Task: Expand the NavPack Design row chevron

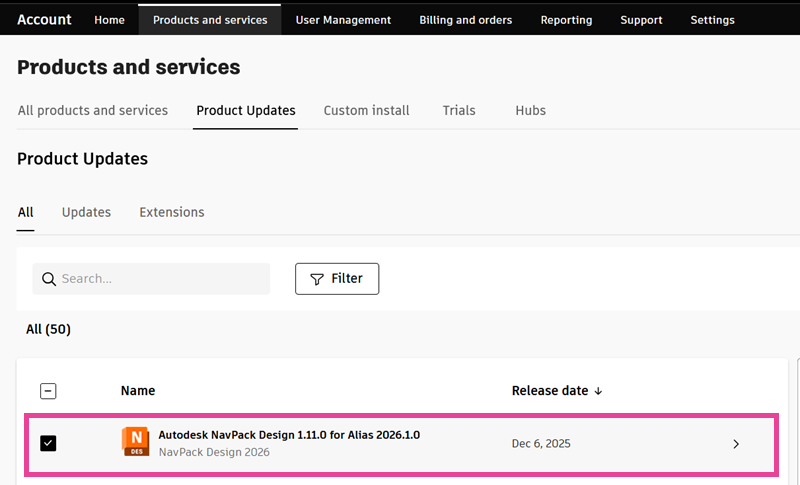Action: [x=736, y=444]
